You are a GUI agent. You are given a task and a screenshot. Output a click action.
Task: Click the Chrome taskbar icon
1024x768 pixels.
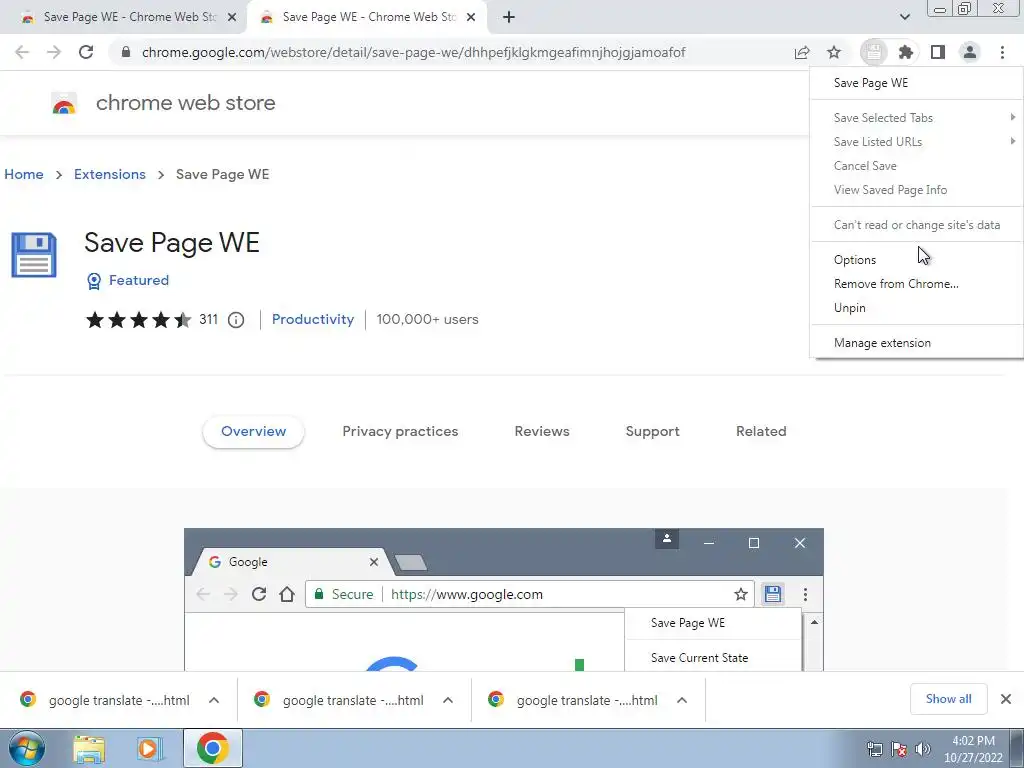(213, 748)
